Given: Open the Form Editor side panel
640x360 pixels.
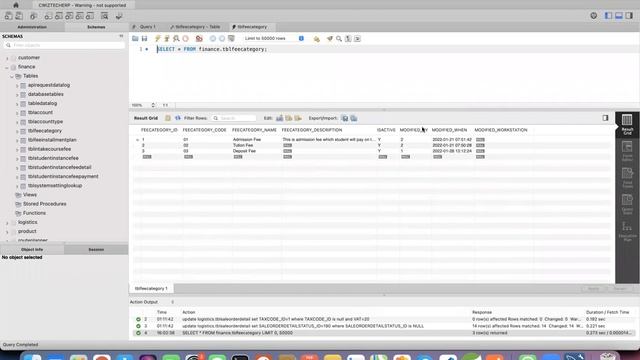Looking at the screenshot, I should pos(627,151).
